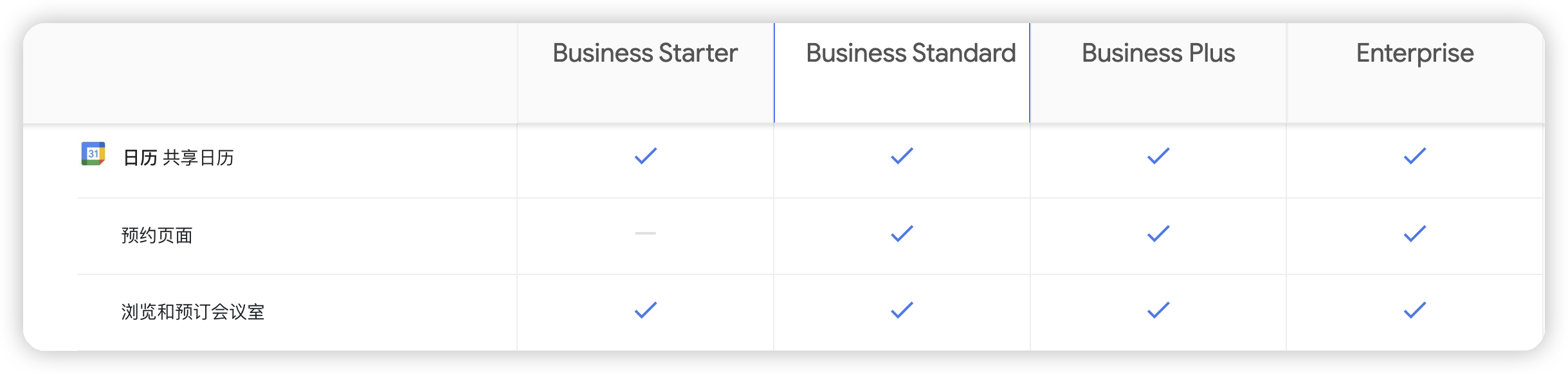Click the Google Calendar icon
The height and width of the screenshot is (374, 1568).
click(93, 154)
